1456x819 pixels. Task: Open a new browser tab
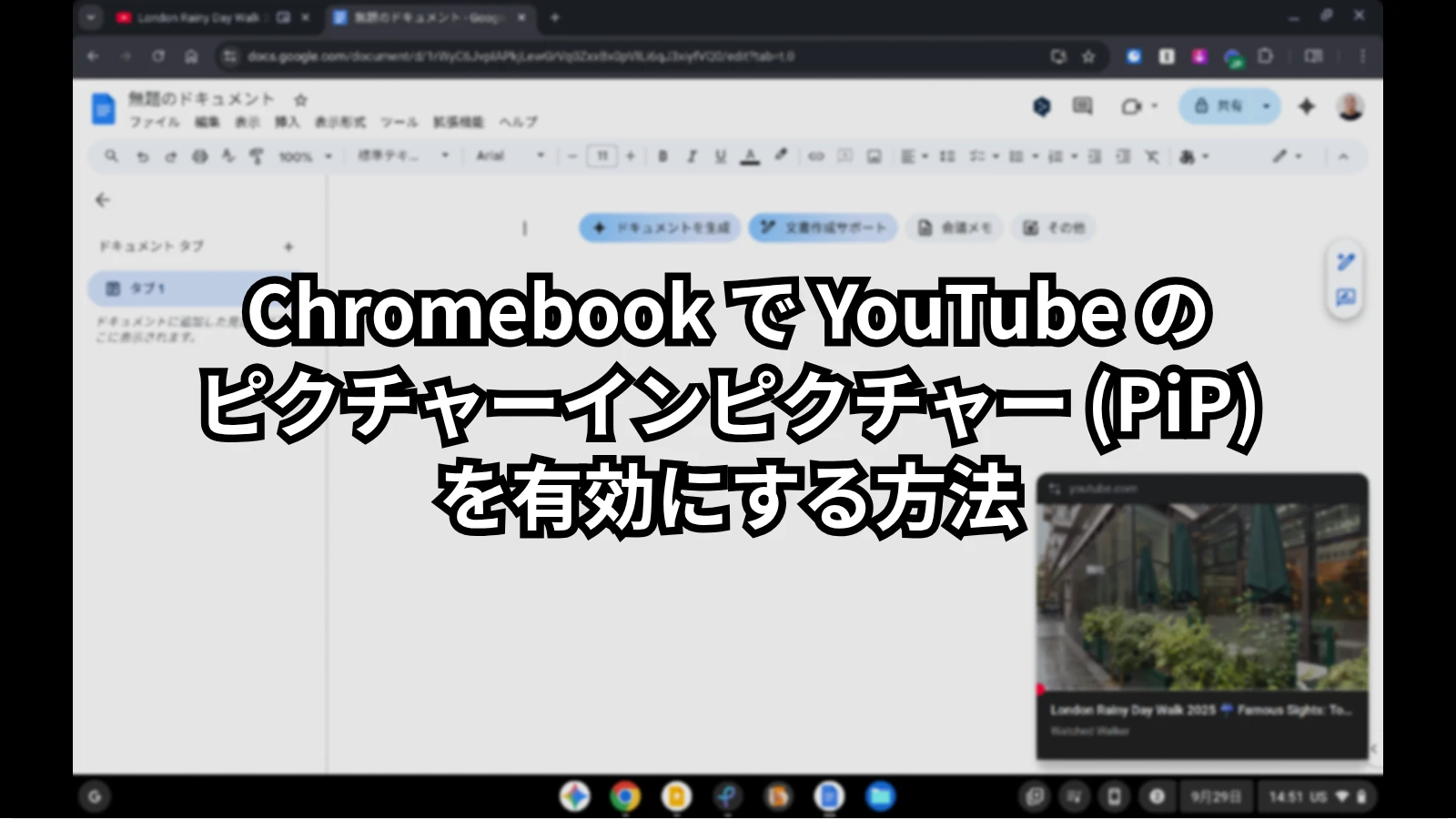coord(555,17)
